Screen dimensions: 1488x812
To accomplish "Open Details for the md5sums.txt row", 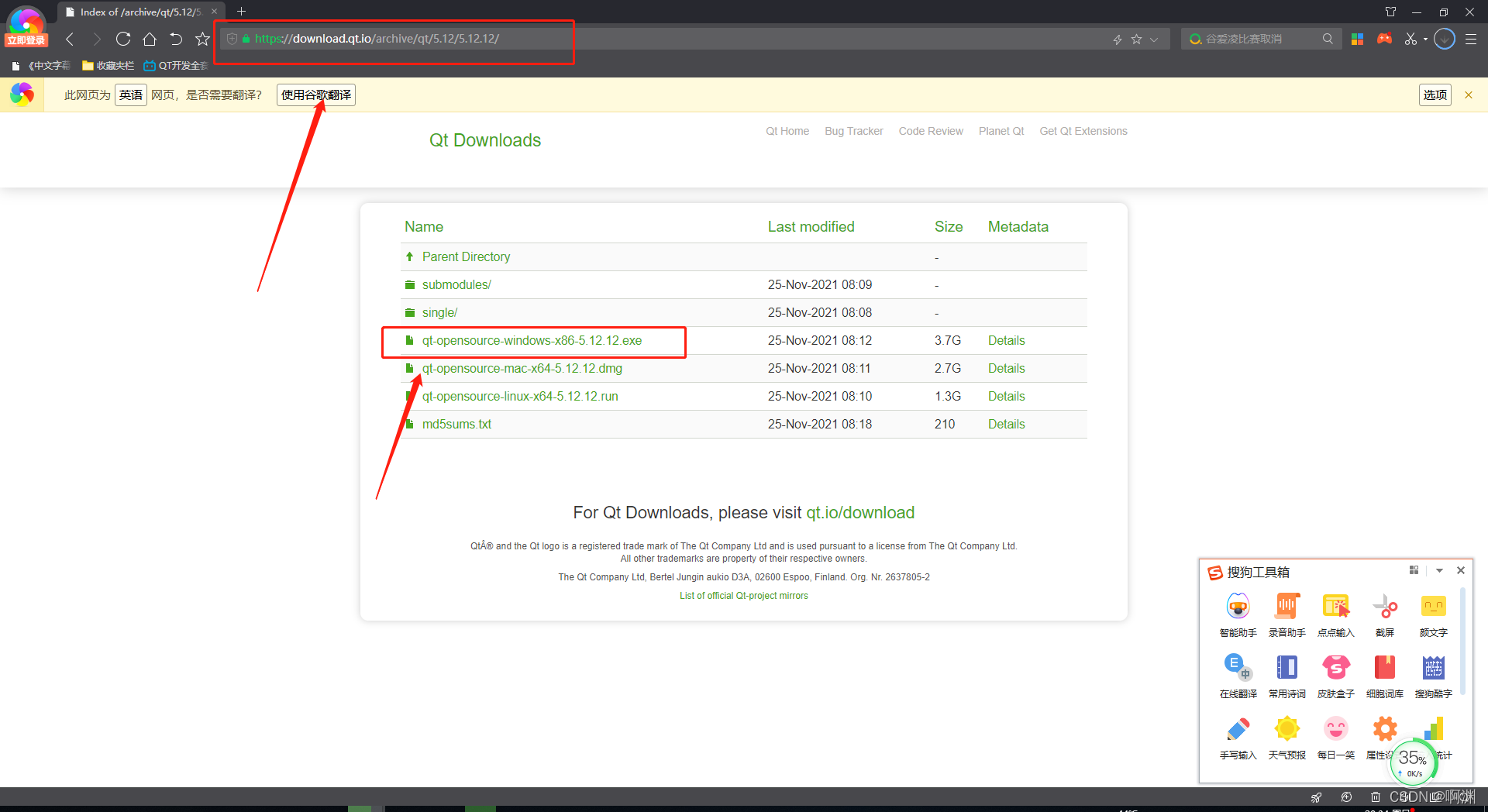I will 1006,425.
